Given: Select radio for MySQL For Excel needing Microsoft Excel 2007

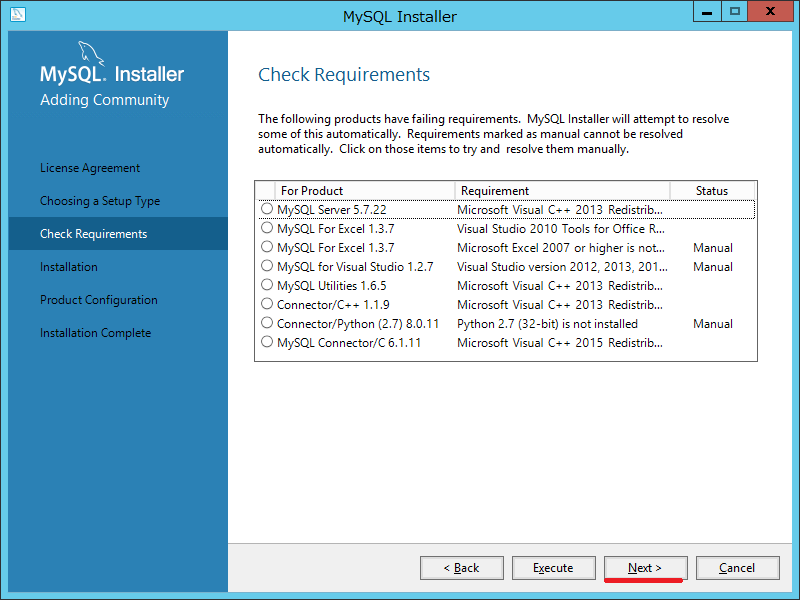Looking at the screenshot, I should point(267,247).
